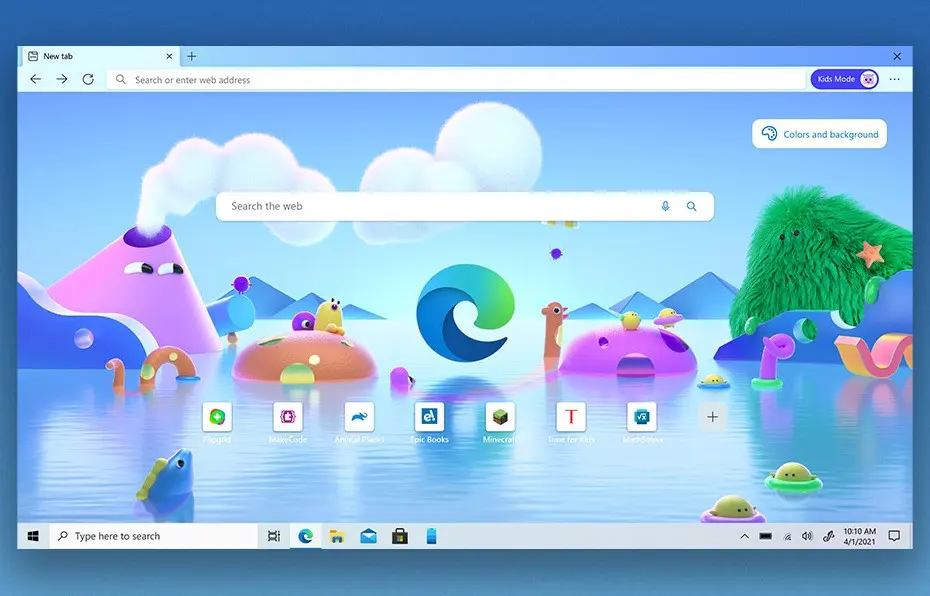Click the volume speaker tray icon
Screen dimensions: 930x596
[807, 536]
